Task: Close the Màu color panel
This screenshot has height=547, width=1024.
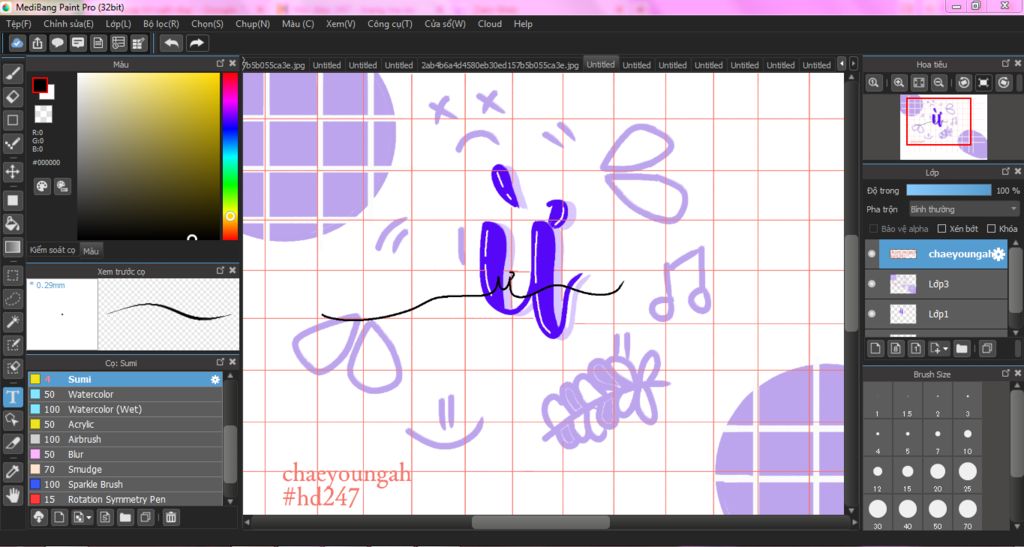Action: (x=232, y=63)
